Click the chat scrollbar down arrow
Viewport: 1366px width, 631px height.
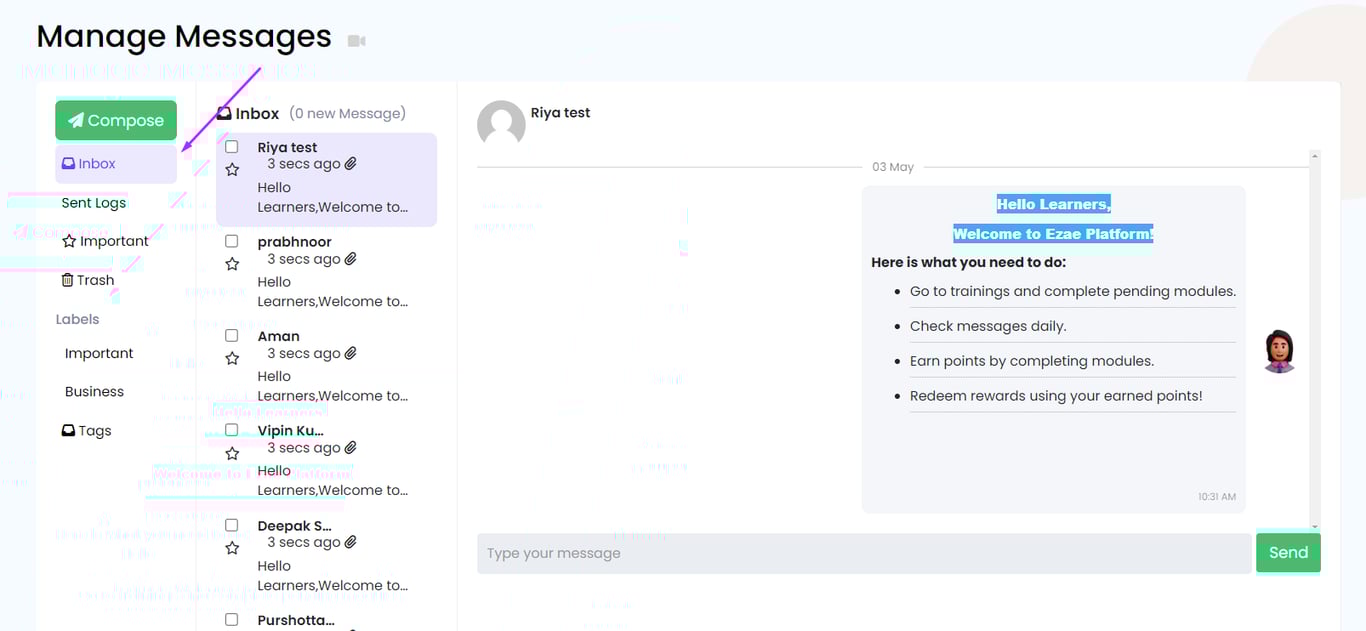point(1315,526)
